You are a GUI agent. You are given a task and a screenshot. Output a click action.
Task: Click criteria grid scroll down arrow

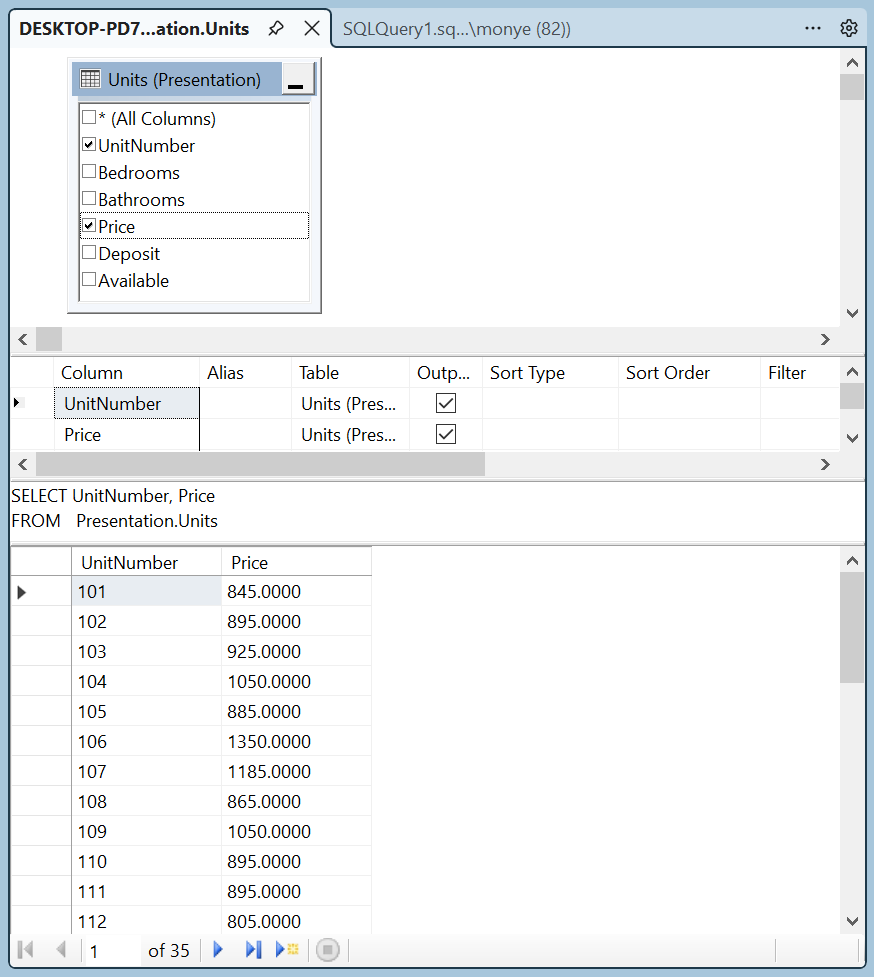852,438
